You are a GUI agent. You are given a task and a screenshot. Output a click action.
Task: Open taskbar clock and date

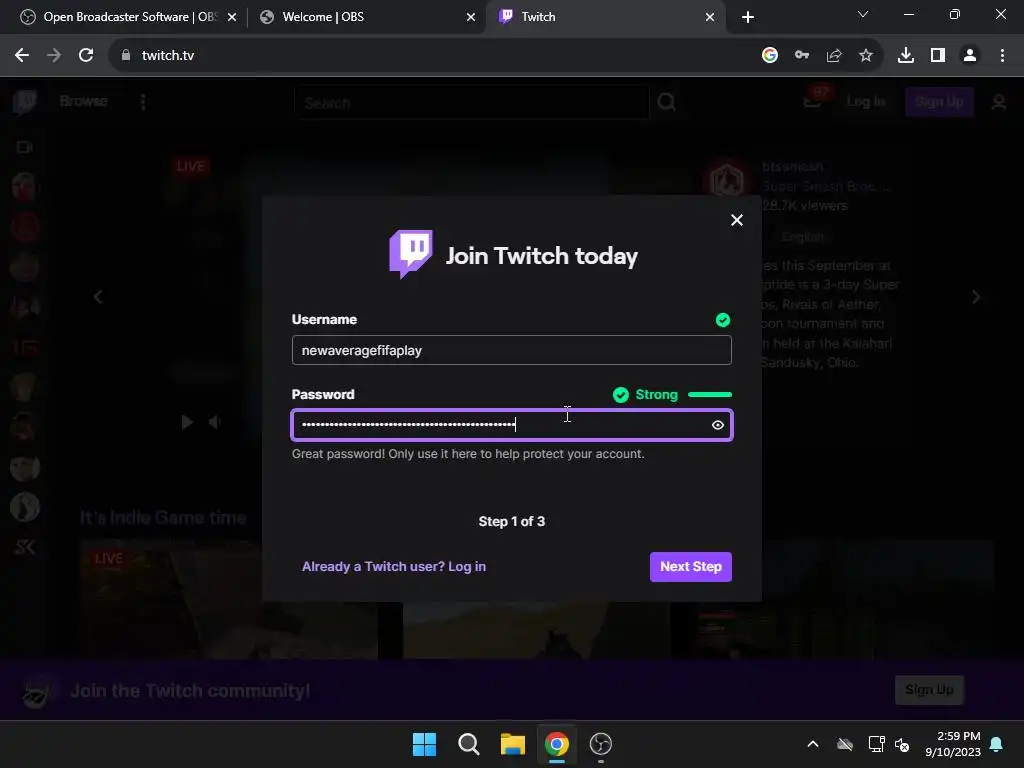click(953, 744)
